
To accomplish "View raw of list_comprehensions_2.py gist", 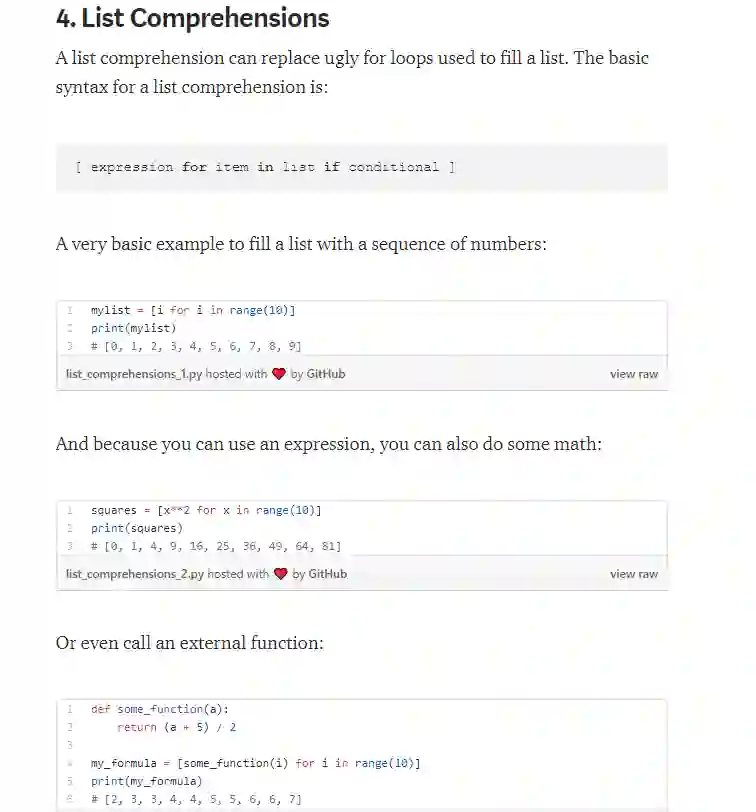I will [x=634, y=574].
